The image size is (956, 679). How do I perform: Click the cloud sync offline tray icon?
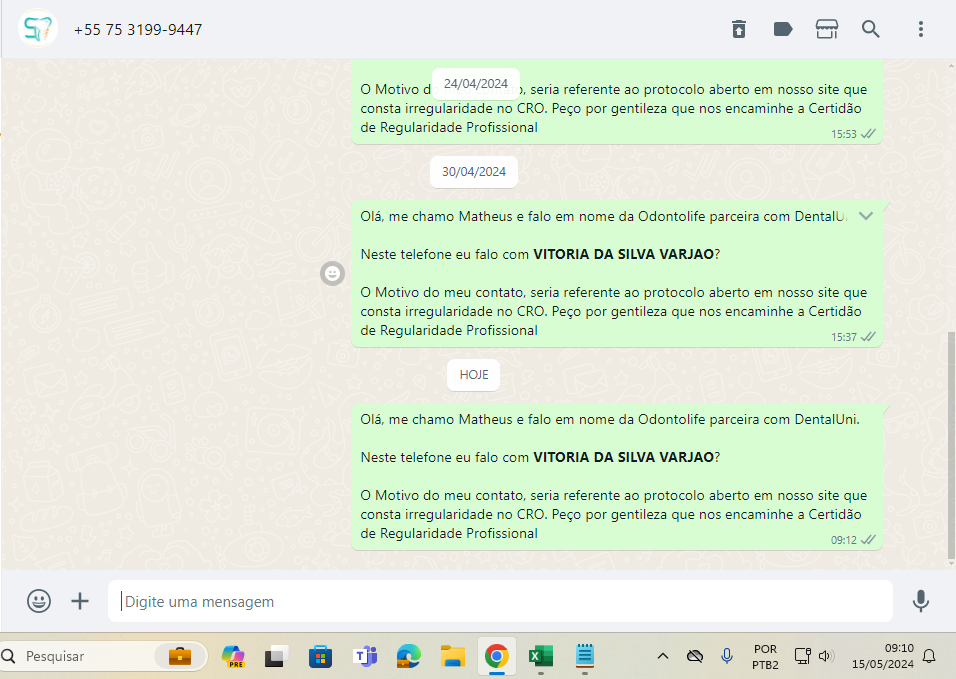tap(694, 656)
